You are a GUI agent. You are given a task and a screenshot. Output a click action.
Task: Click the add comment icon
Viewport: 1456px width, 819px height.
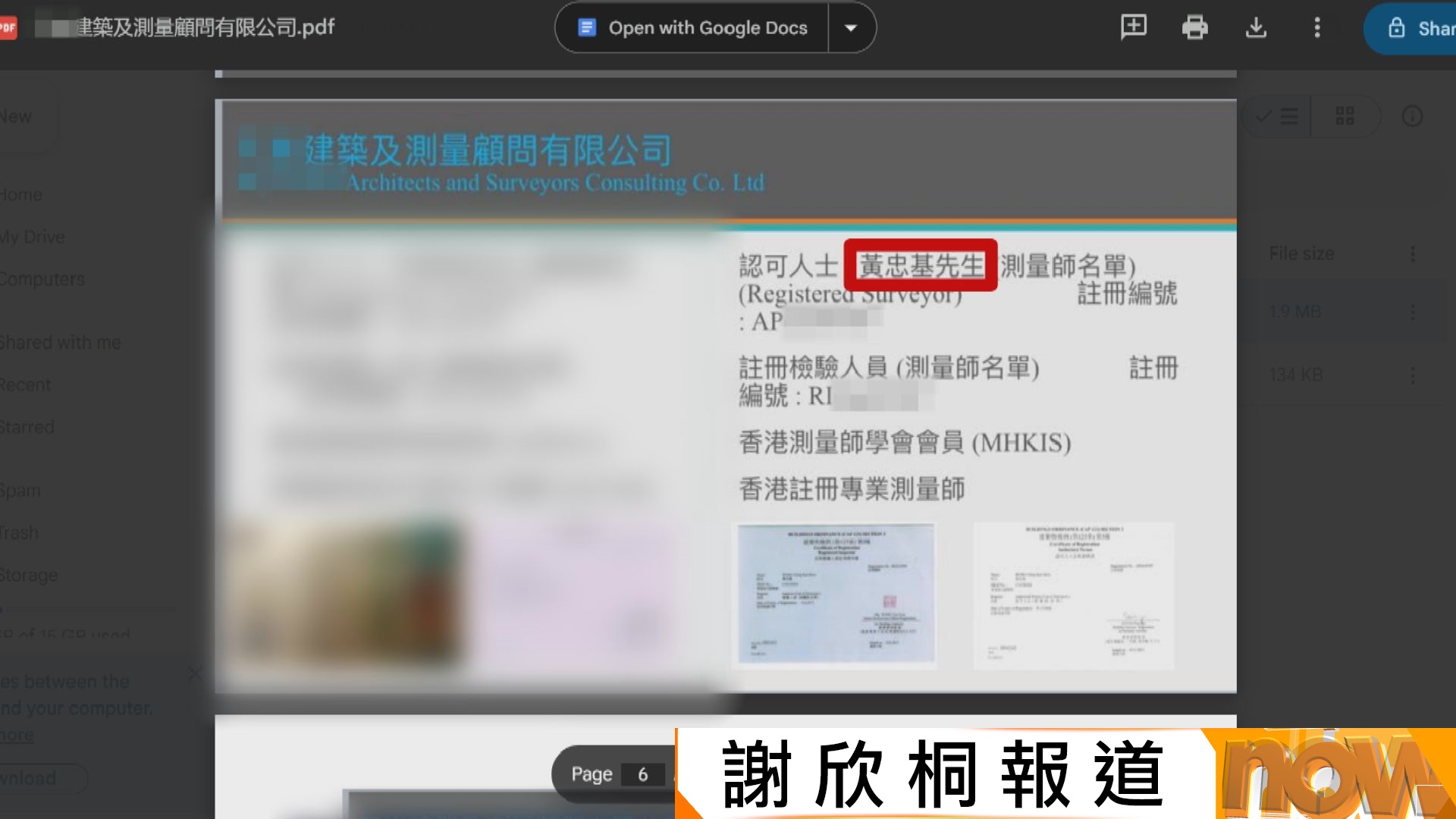click(x=1134, y=27)
